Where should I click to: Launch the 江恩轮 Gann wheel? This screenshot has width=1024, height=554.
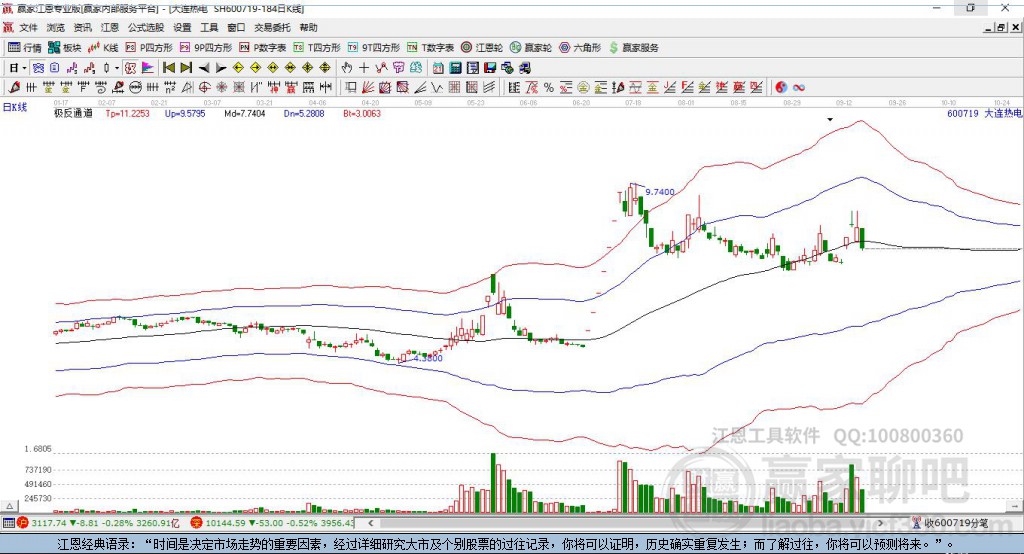click(482, 48)
